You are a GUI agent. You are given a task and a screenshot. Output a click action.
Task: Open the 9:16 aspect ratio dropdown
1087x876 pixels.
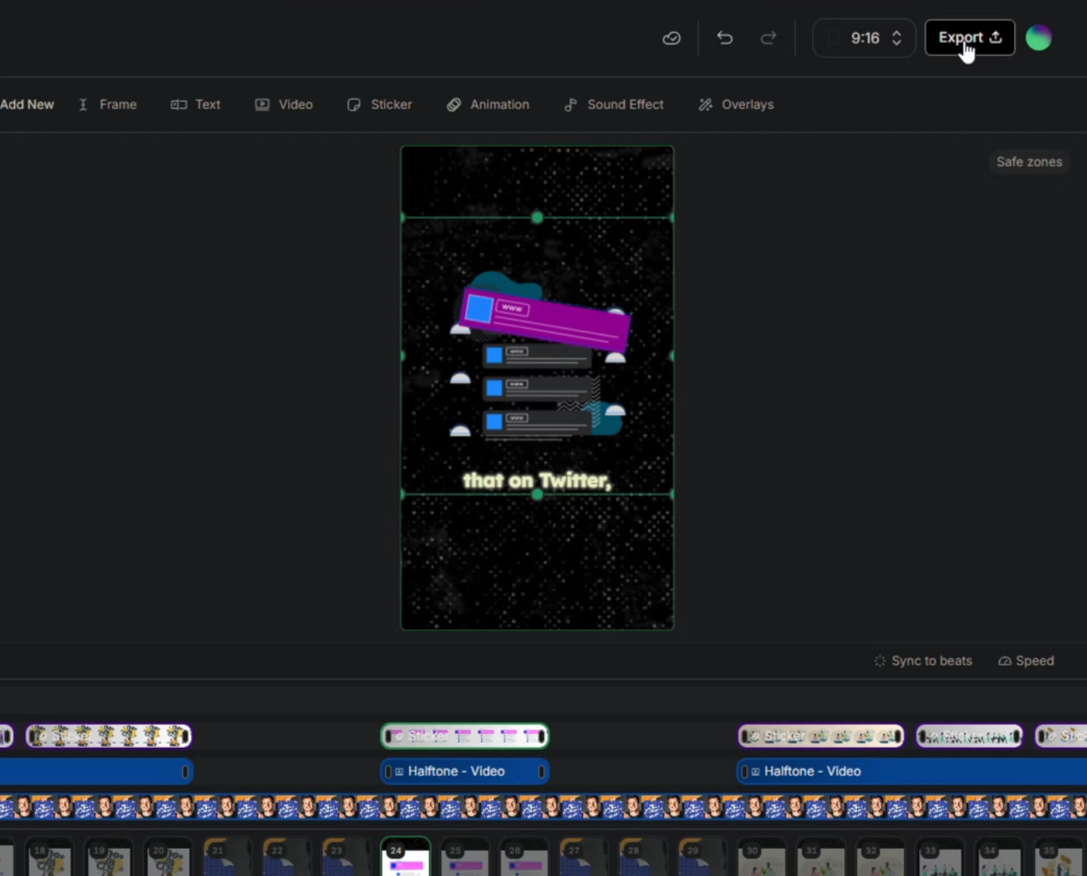click(x=865, y=37)
